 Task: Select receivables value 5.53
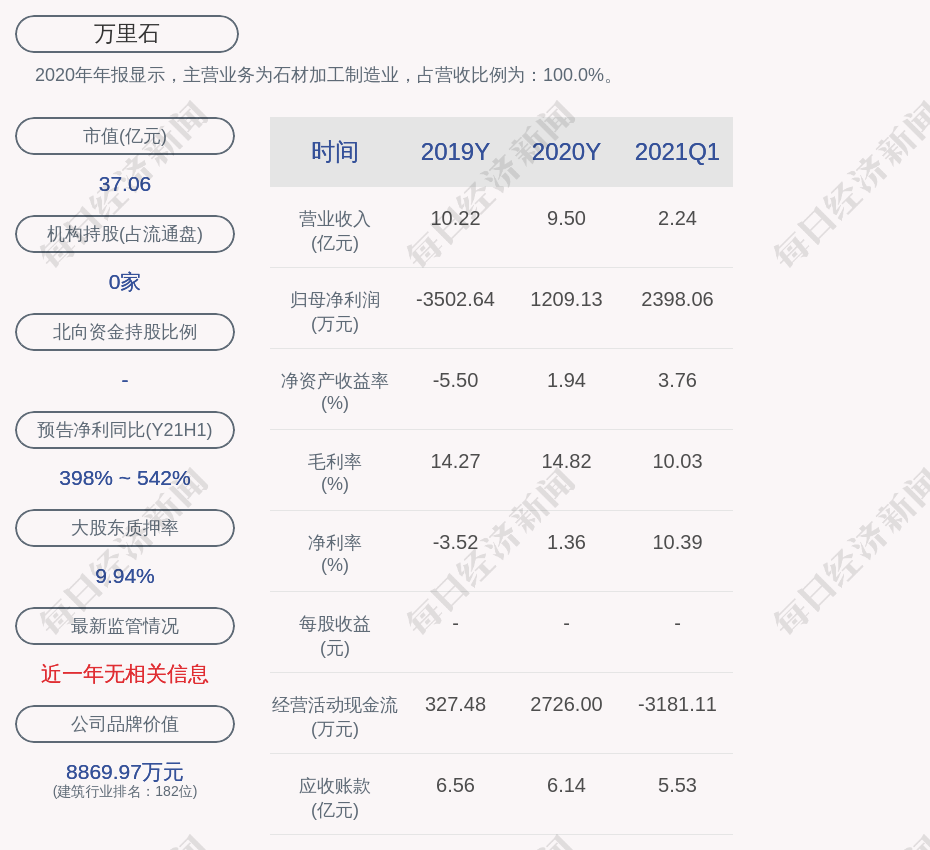(x=677, y=785)
